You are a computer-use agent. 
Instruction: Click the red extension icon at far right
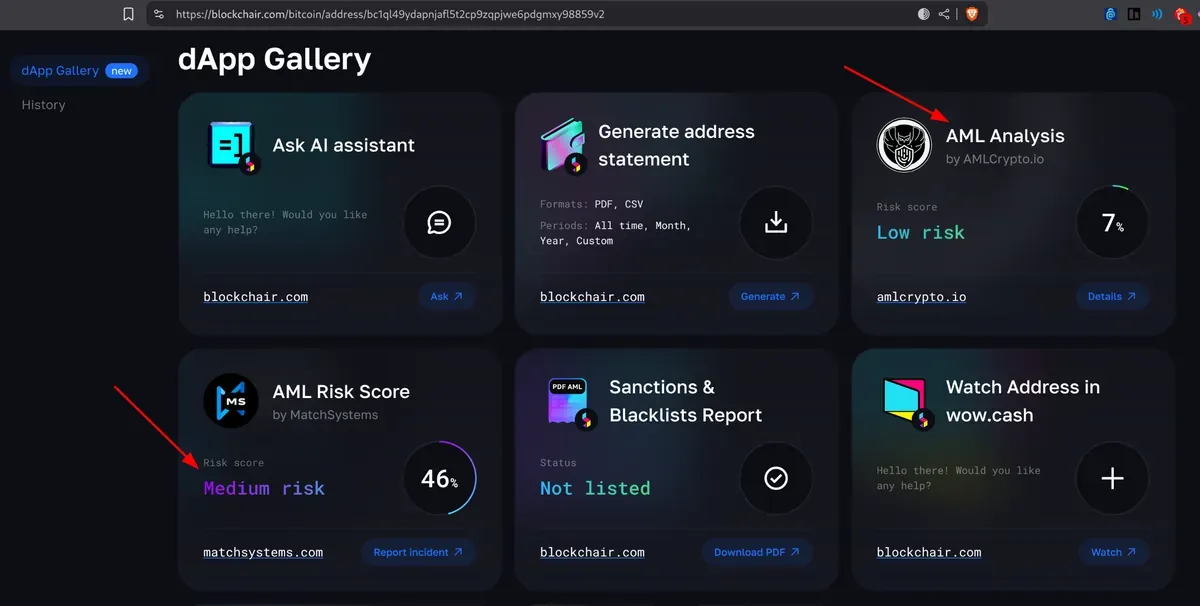coord(1182,14)
